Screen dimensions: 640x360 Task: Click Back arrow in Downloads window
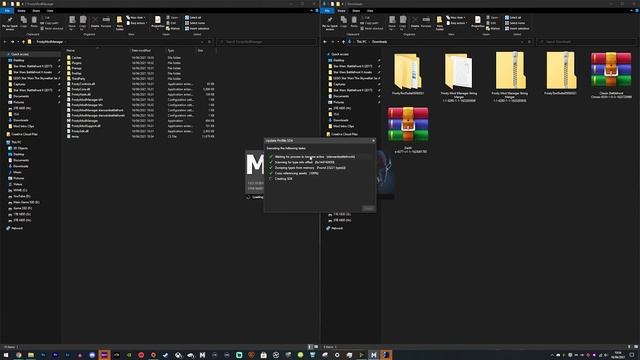[x=325, y=42]
